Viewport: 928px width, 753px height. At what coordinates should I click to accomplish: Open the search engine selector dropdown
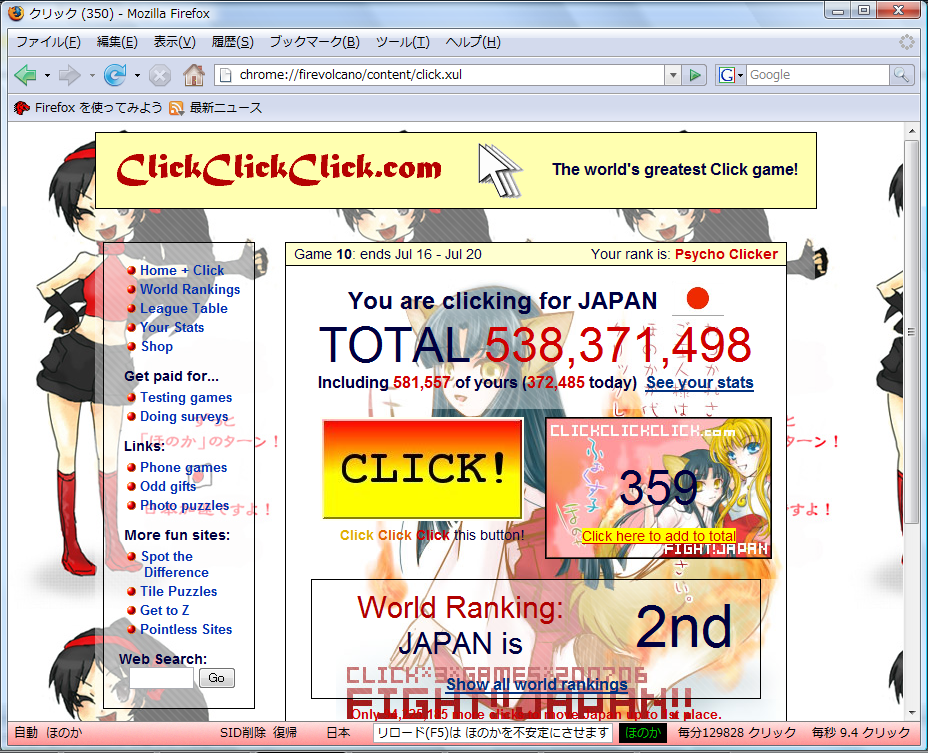point(740,75)
